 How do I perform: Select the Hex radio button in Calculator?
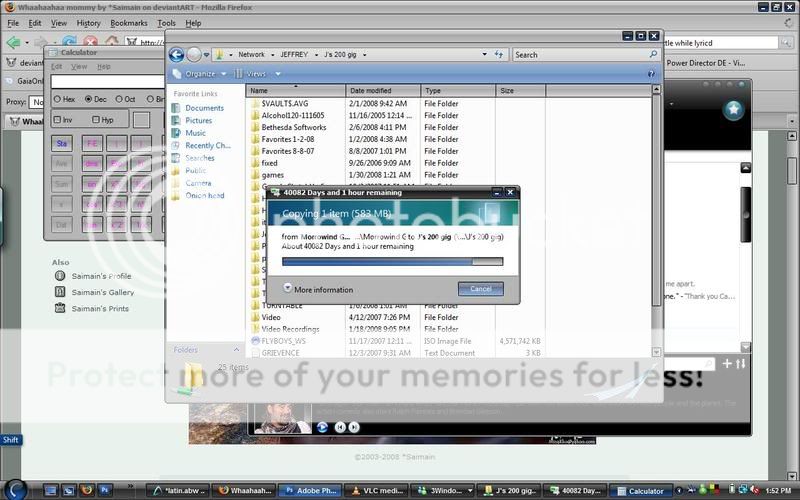pos(57,99)
